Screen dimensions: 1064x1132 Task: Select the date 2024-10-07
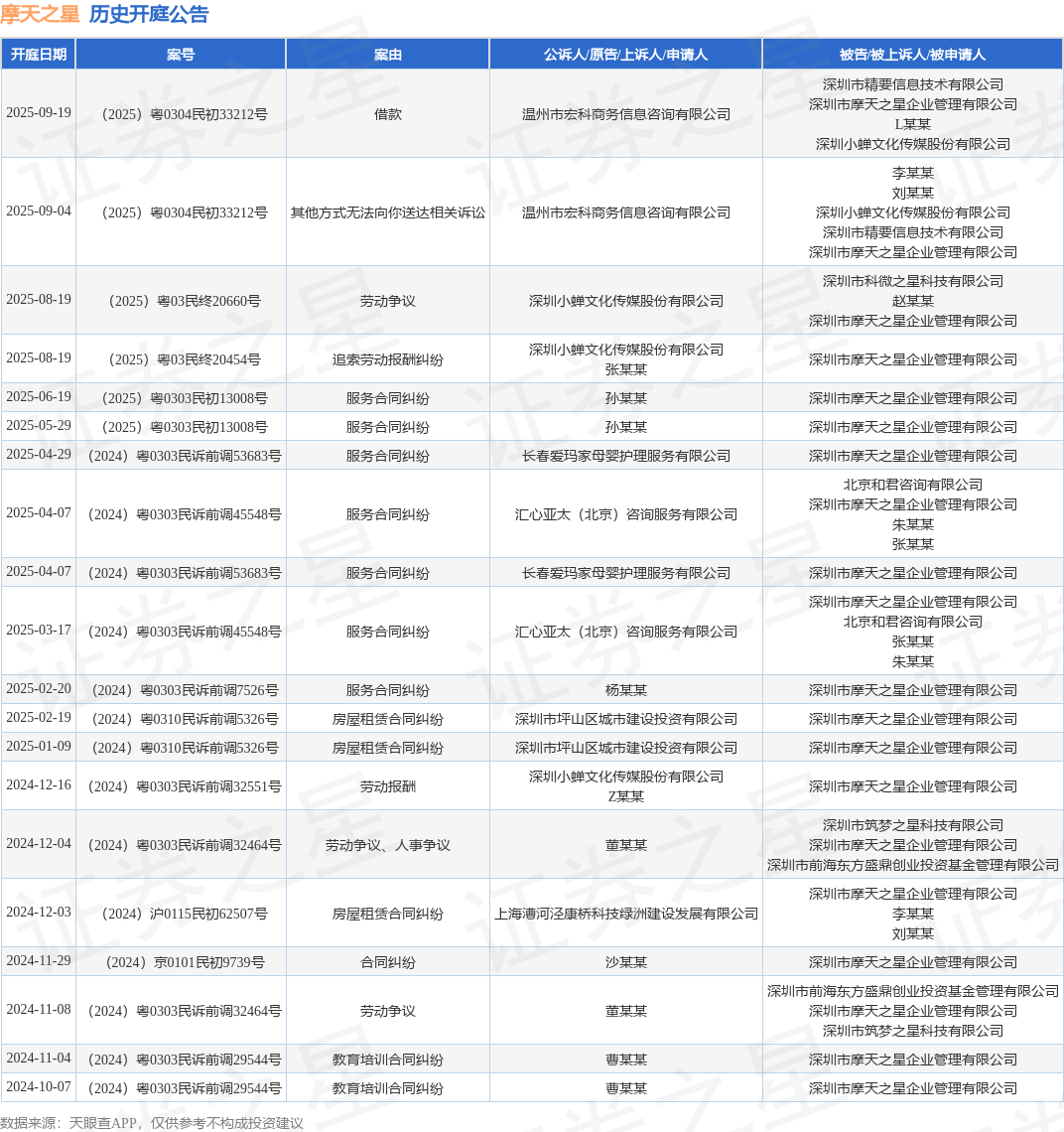click(39, 1086)
